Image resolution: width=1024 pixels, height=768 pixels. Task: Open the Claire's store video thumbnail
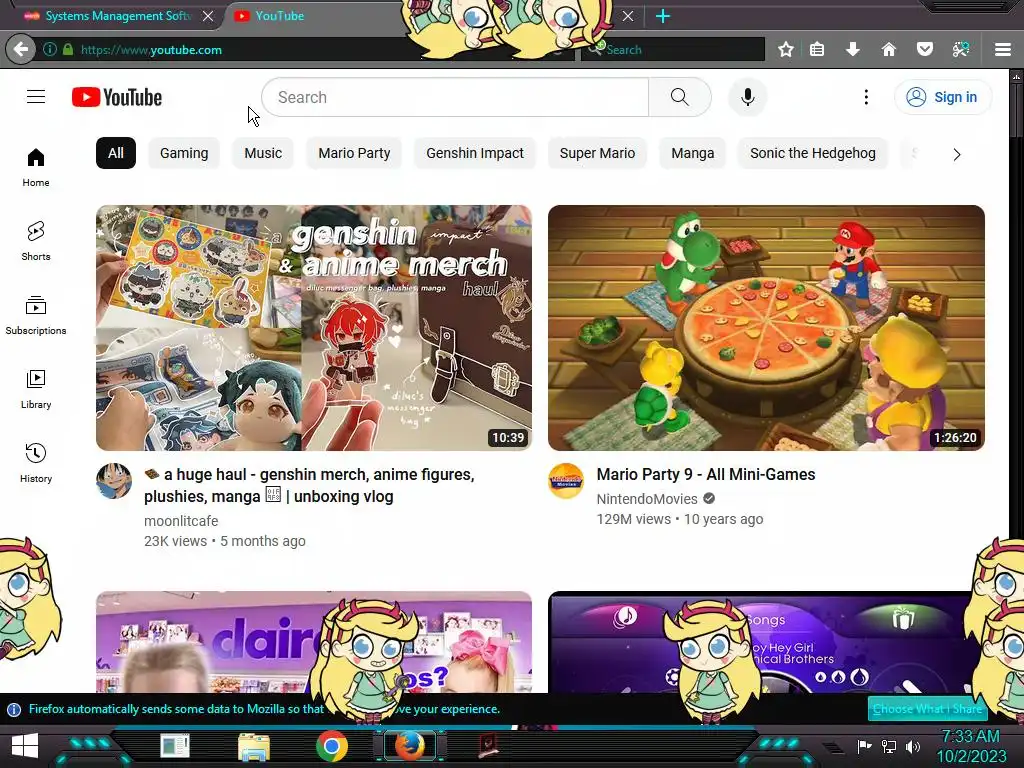pos(313,642)
